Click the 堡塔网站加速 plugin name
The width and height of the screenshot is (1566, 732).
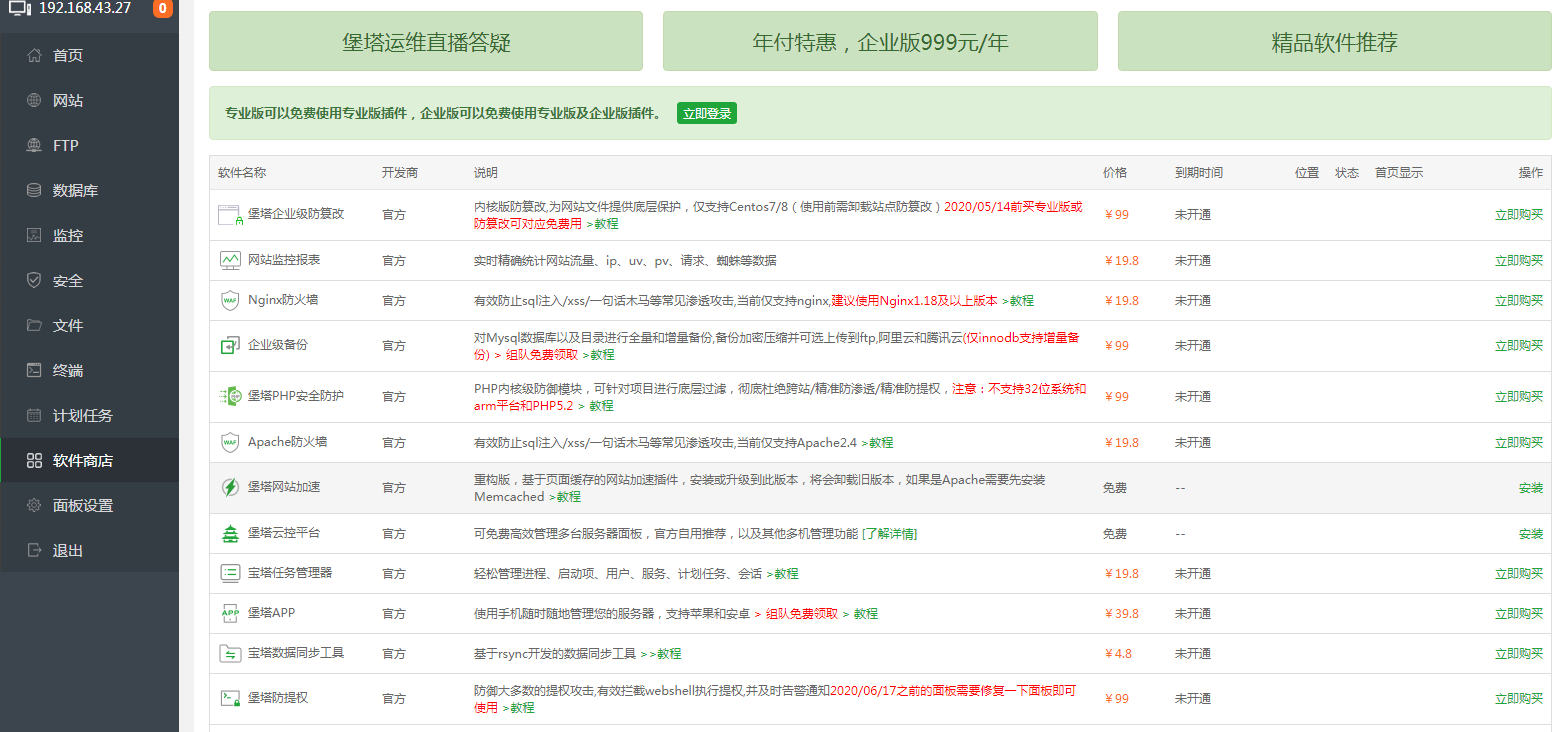[284, 487]
